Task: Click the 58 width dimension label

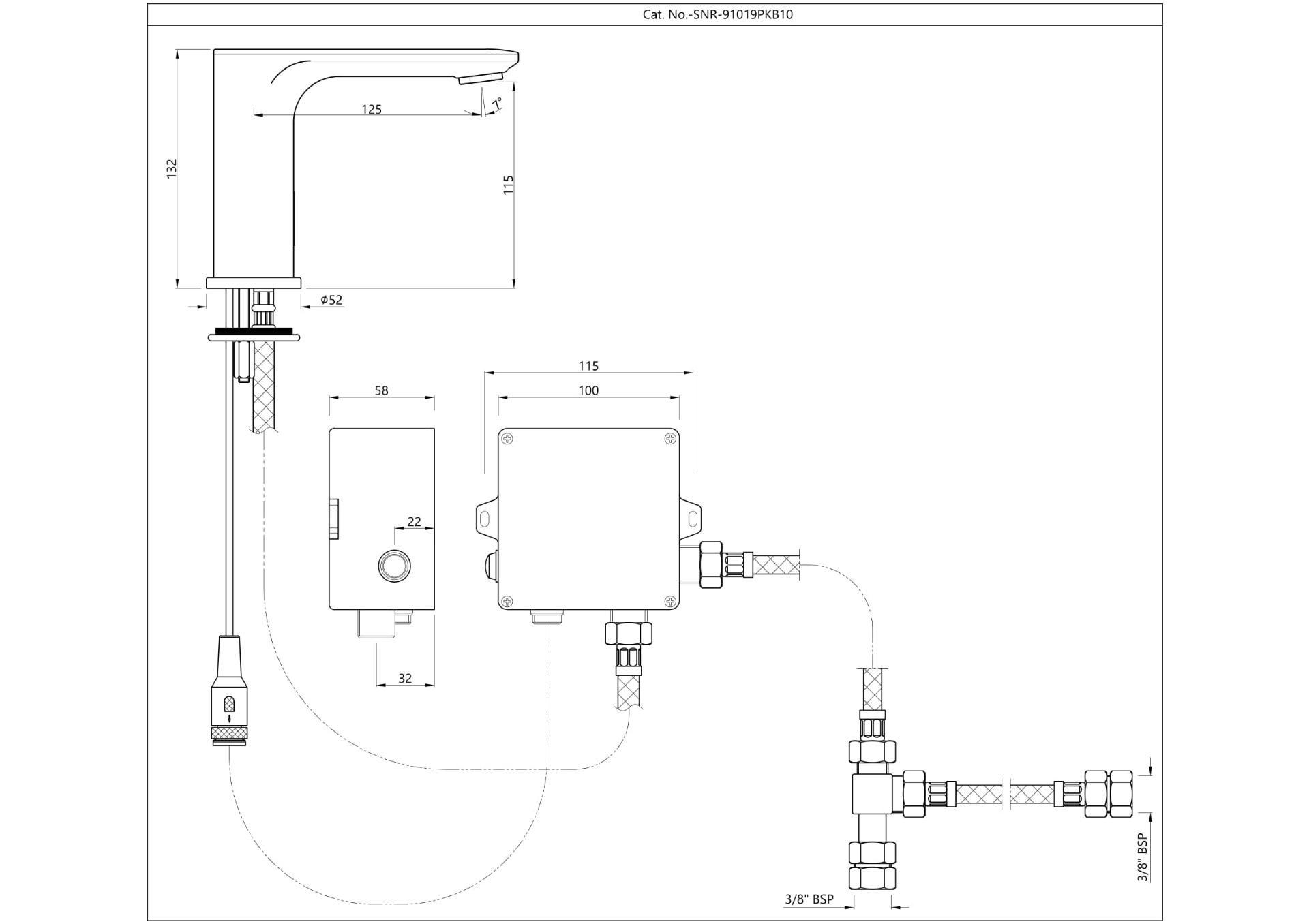Action: 381,390
